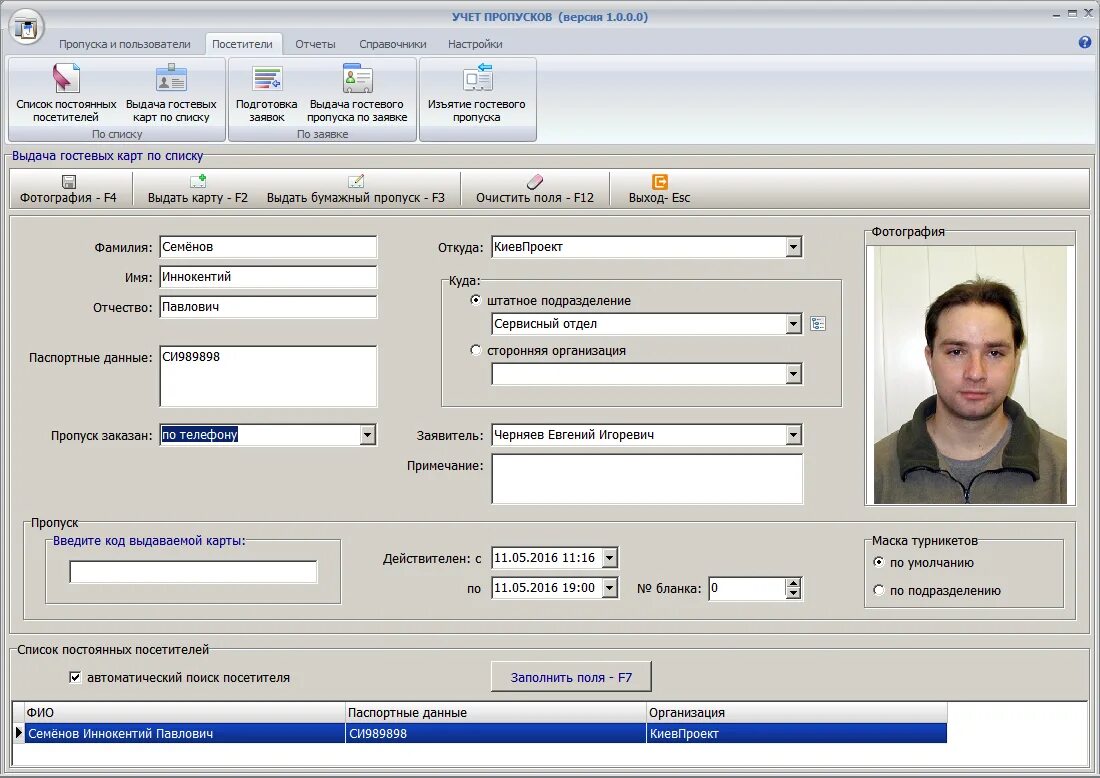Click Выдача гостевых карт по списку icon
This screenshot has width=1100, height=778.
coord(171,93)
